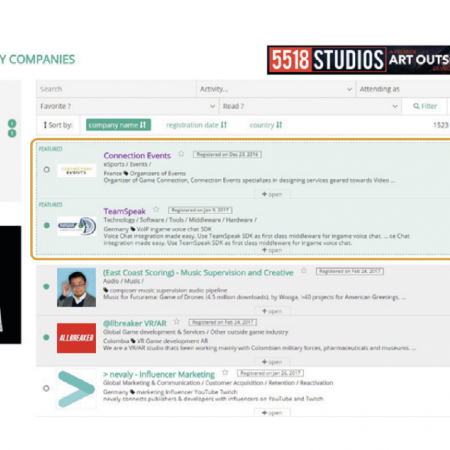Screen dimensions: 450x450
Task: Toggle read status circle for Connection Events
Action: pos(47,170)
